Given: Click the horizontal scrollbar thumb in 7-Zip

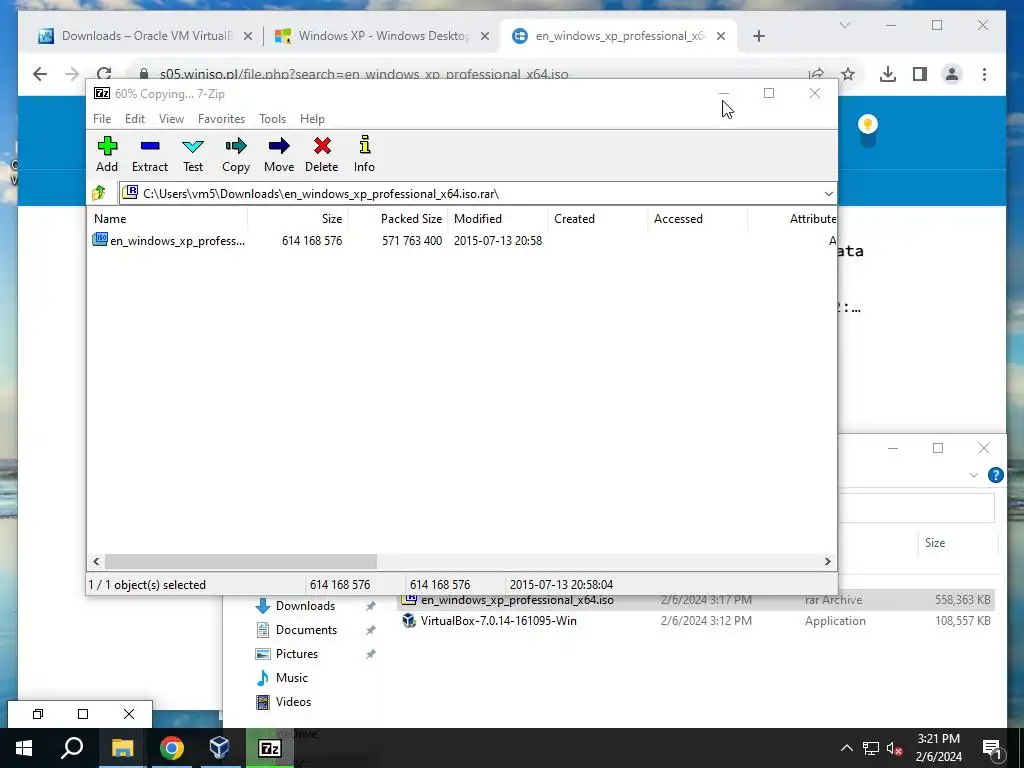Looking at the screenshot, I should tap(241, 562).
